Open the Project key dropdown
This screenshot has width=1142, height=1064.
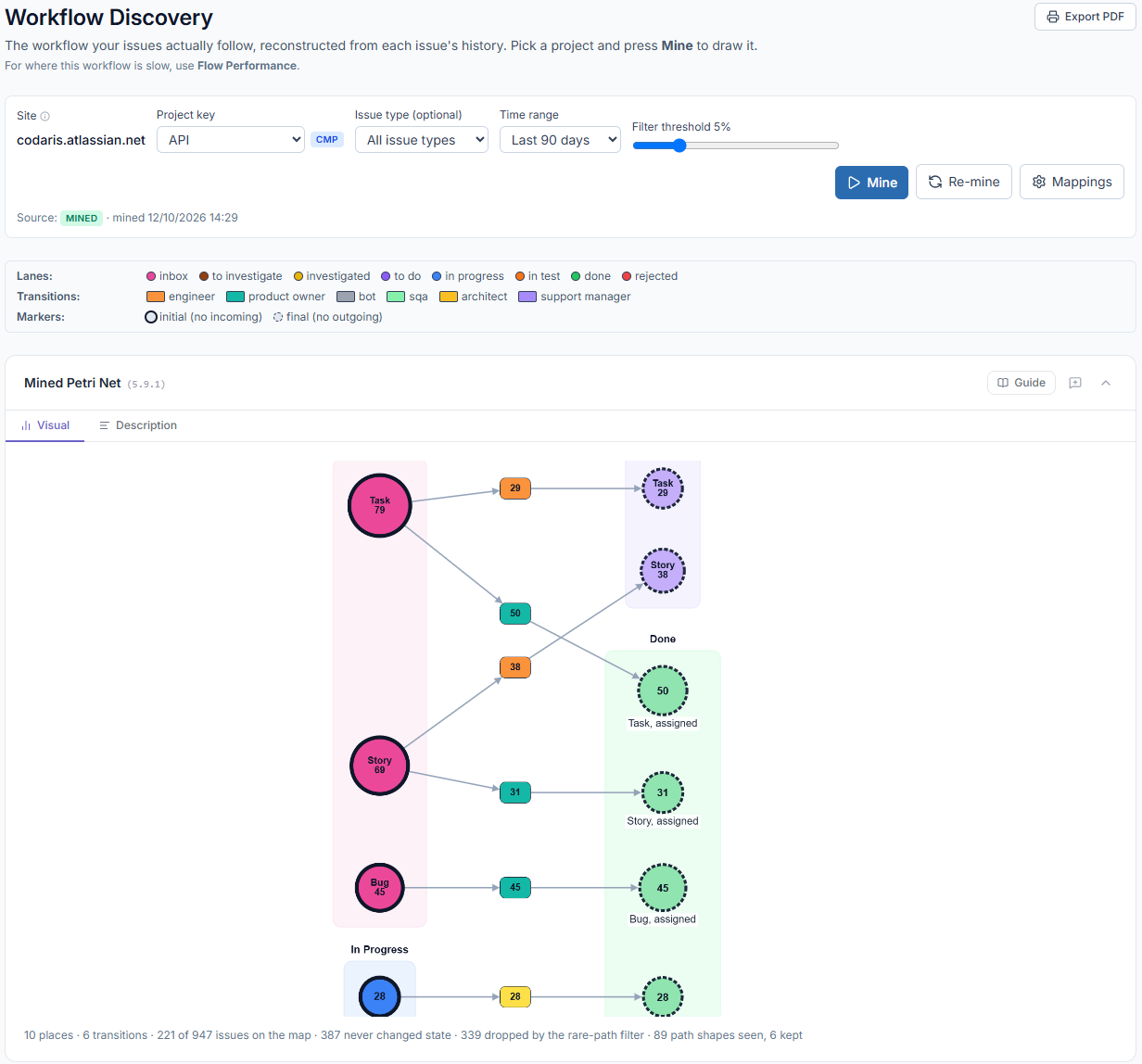point(231,140)
